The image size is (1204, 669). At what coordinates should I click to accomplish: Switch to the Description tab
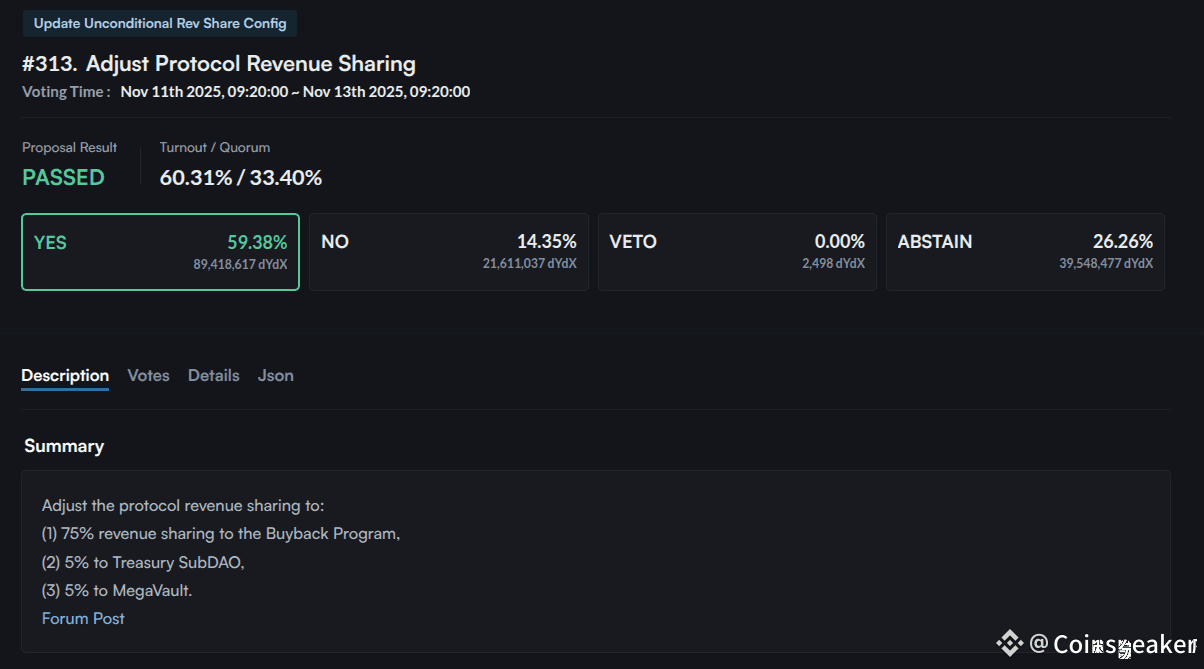pyautogui.click(x=65, y=376)
